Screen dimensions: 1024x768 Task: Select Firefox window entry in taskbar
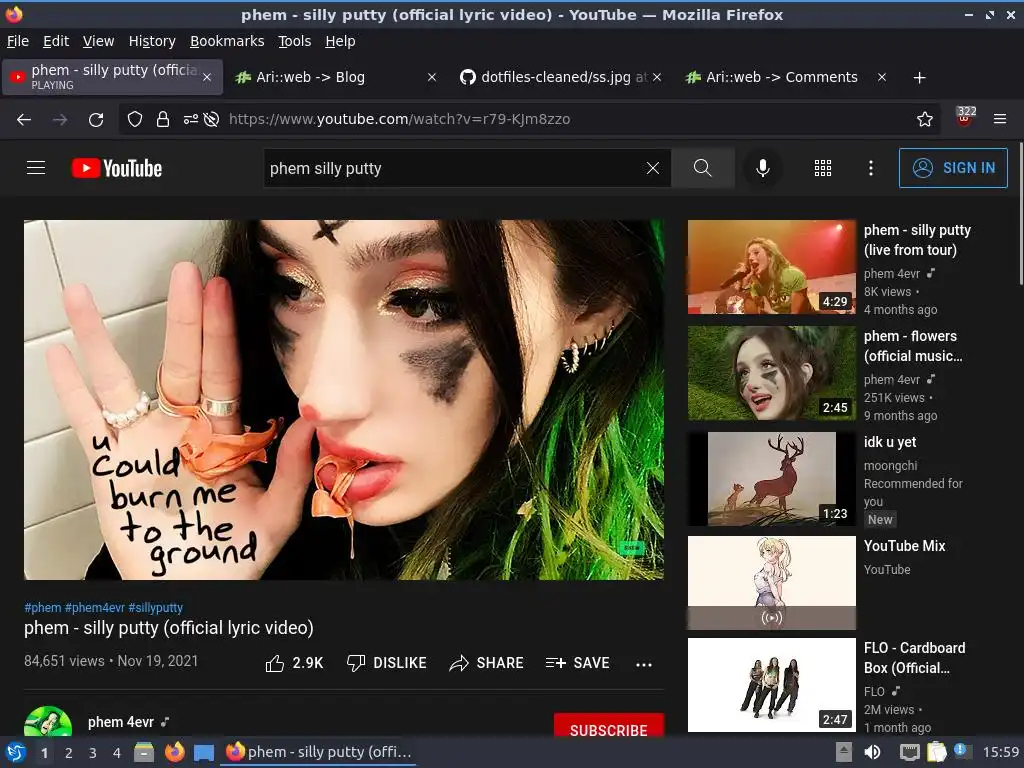[319, 752]
